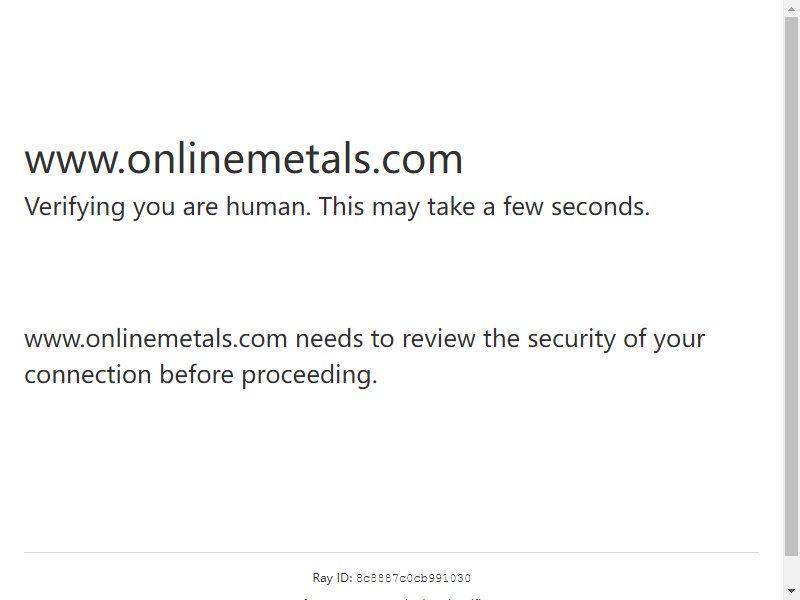Viewport: 800px width, 600px height.
Task: Click the Ray ID value 8c8887c0cb991030
Action: (413, 578)
